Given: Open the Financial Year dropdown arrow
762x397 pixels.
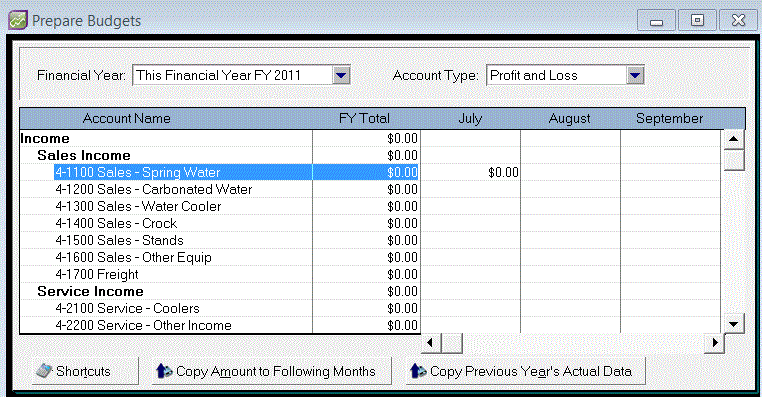Looking at the screenshot, I should [342, 75].
